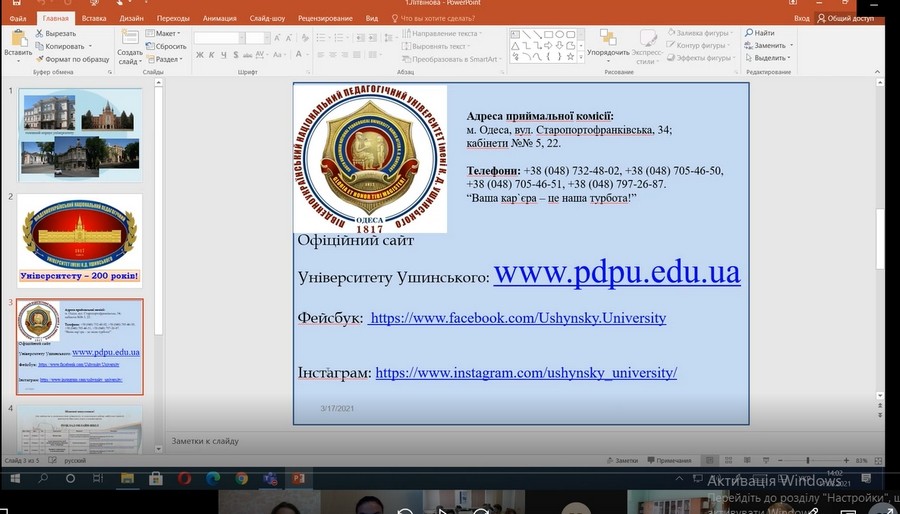Click bulleted list icon
The height and width of the screenshot is (514, 900).
[x=323, y=38]
